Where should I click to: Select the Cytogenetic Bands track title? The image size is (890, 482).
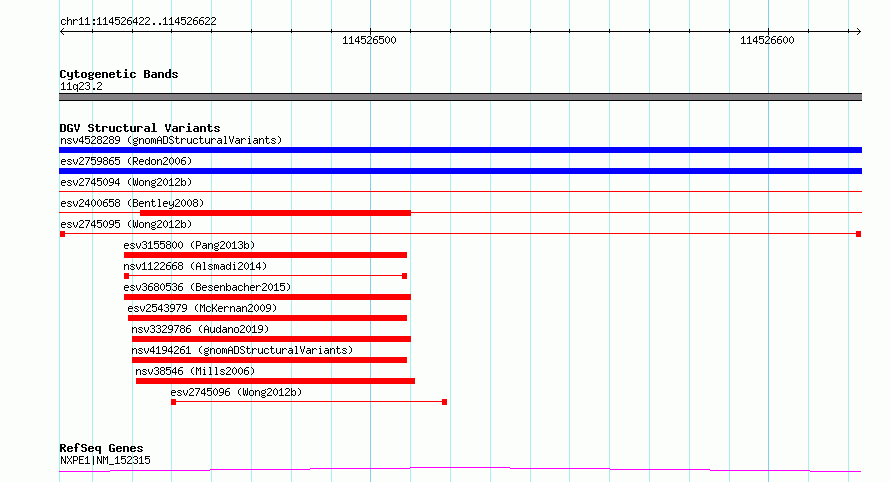[x=119, y=74]
